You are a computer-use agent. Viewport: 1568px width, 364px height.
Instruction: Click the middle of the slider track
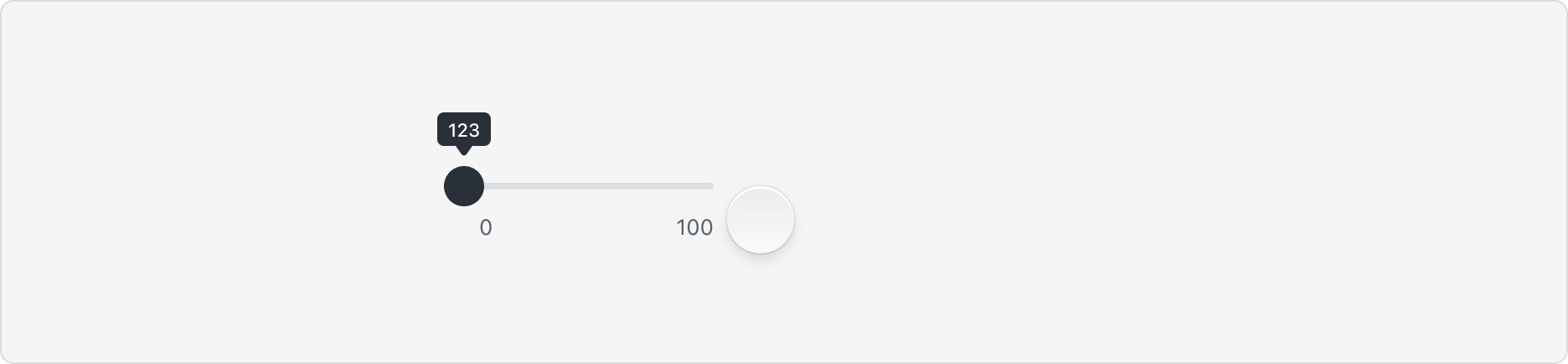tap(588, 186)
